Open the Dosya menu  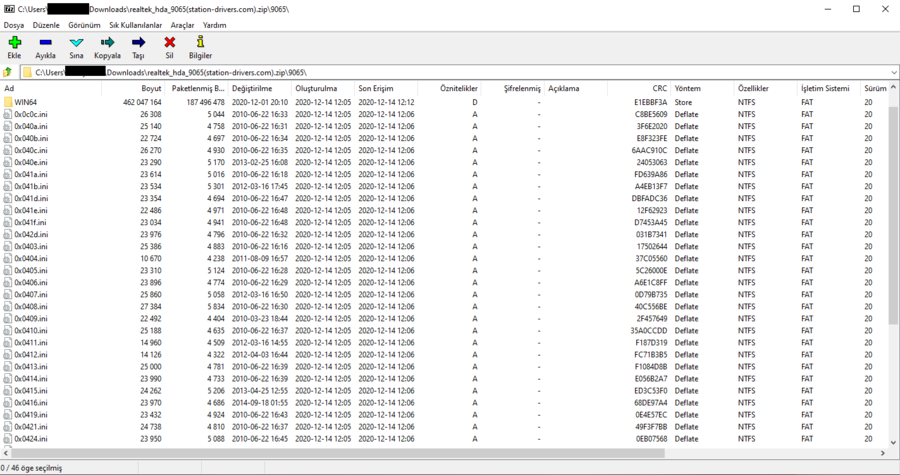tap(14, 25)
